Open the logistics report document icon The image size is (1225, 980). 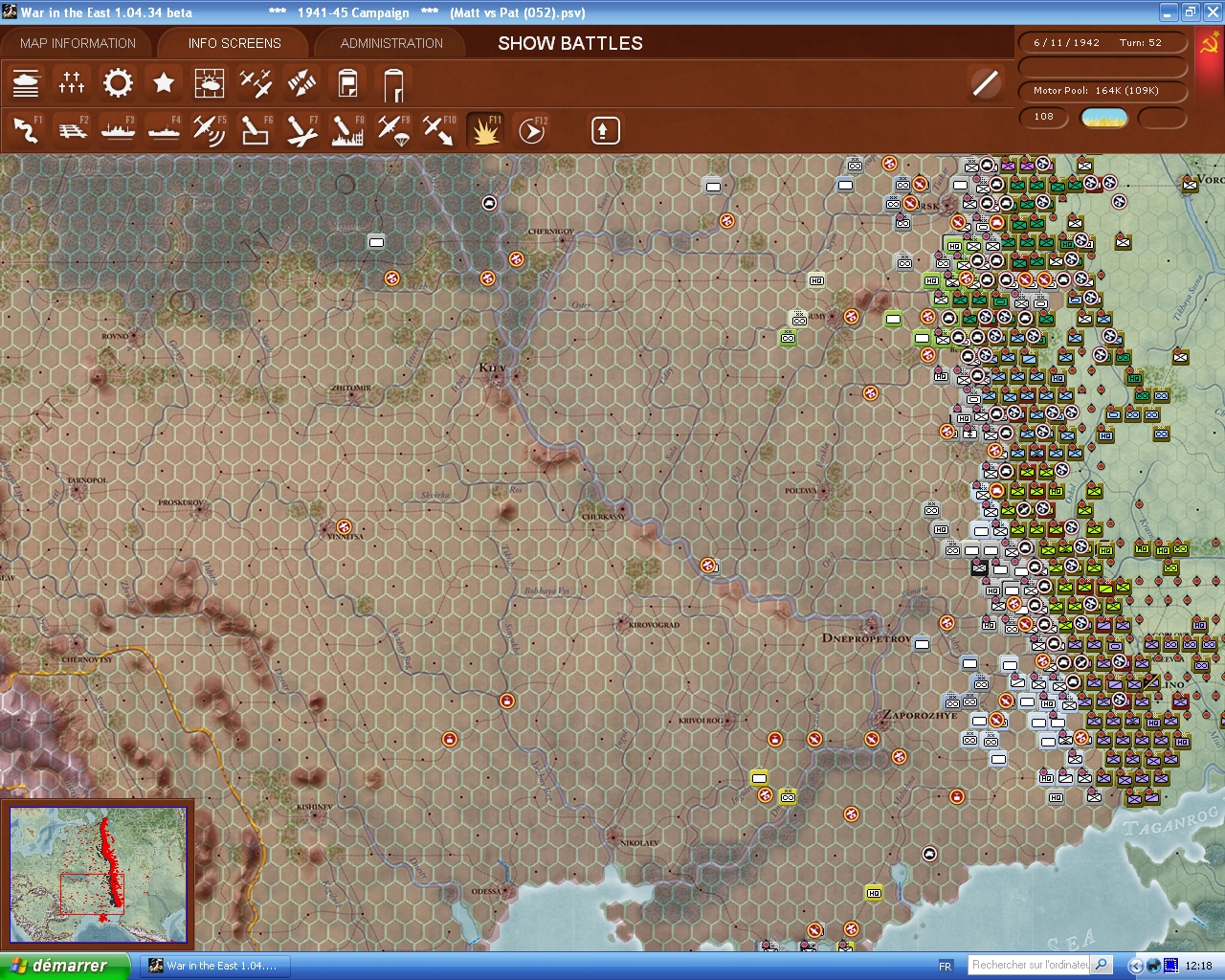pos(347,83)
